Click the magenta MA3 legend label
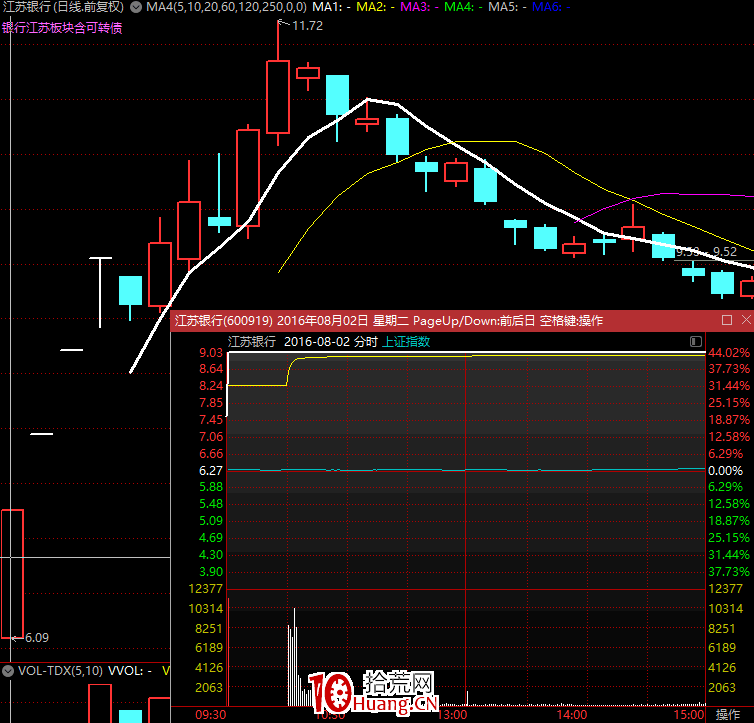 419,7
